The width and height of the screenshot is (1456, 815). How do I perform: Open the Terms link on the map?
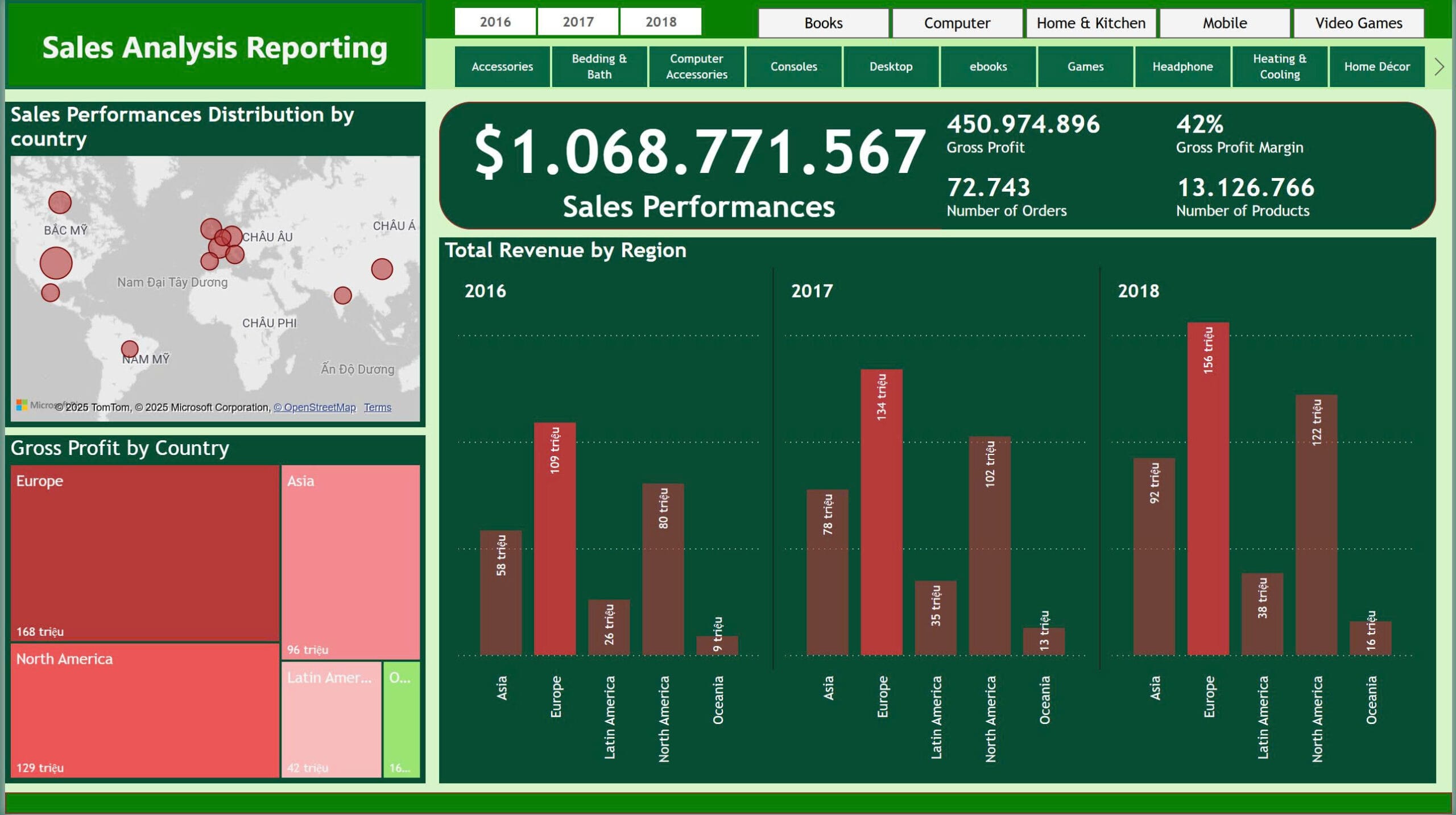point(377,407)
